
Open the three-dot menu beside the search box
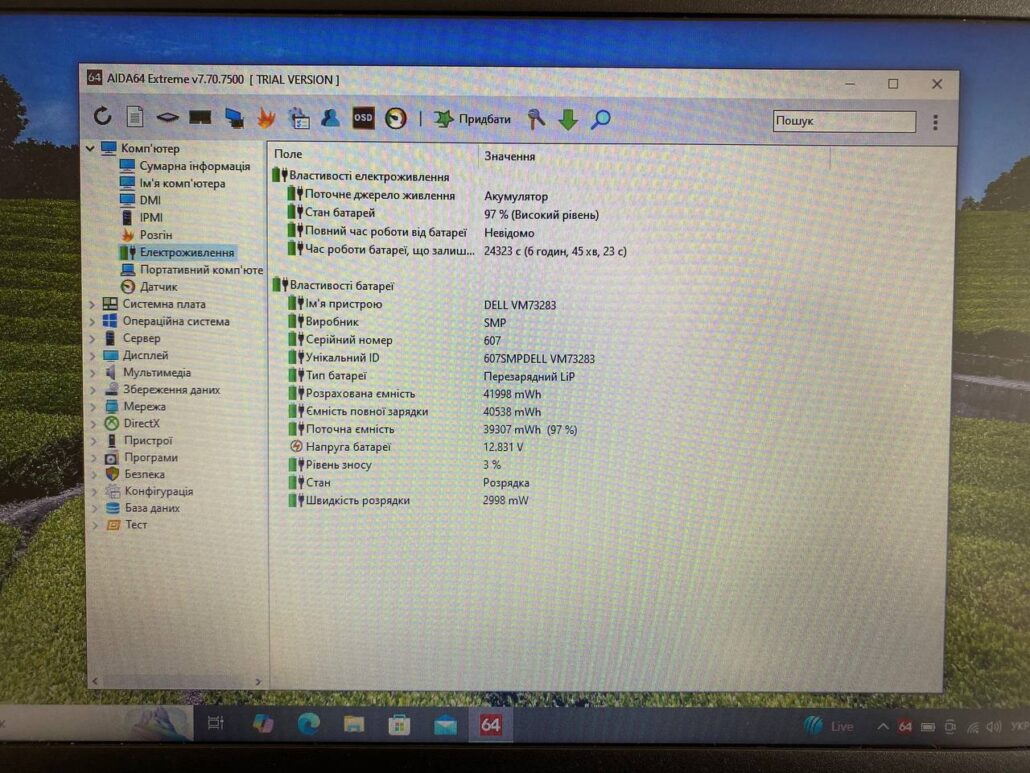935,122
